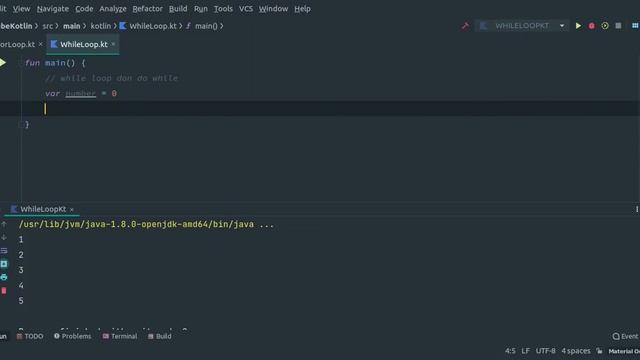Open the Window menu
640x360 pixels.
(x=273, y=9)
